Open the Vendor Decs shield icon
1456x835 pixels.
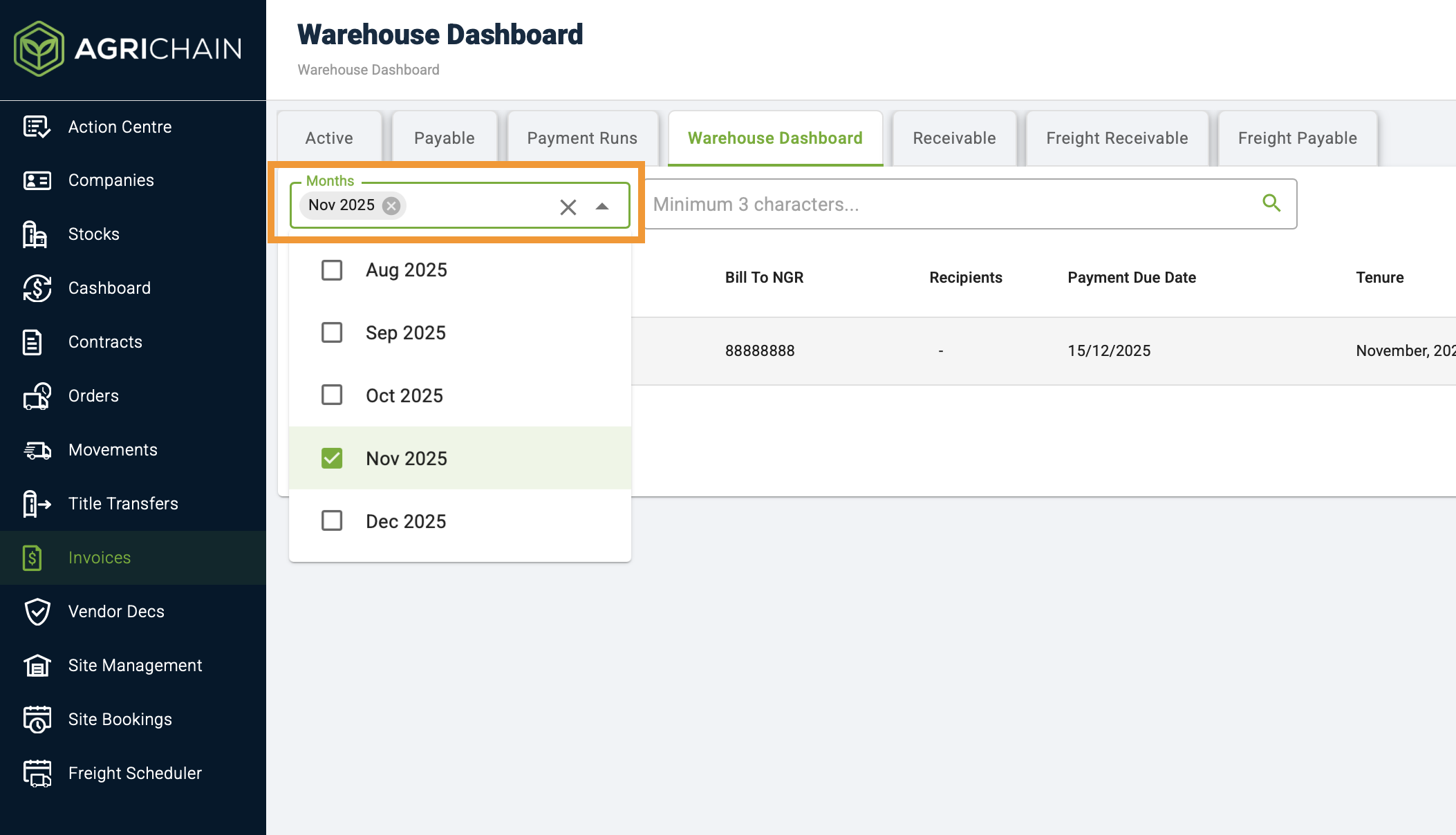pos(37,612)
